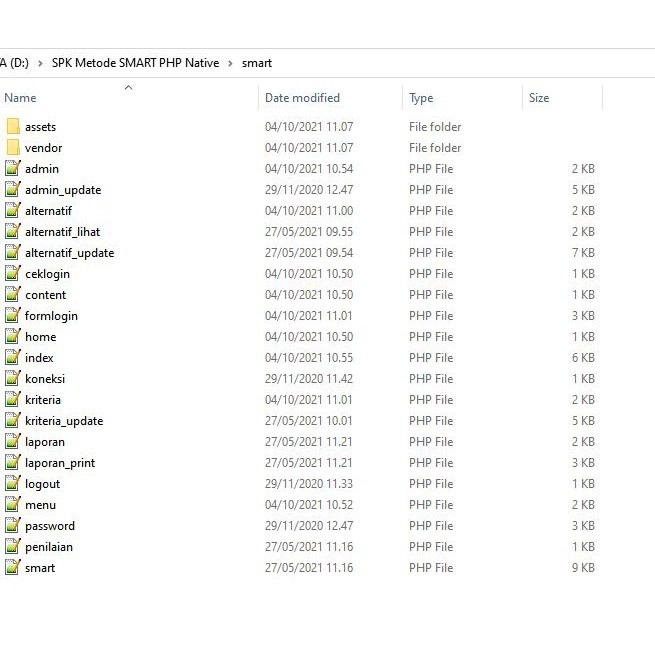Select the password file icon
The height and width of the screenshot is (655, 655).
click(x=13, y=526)
